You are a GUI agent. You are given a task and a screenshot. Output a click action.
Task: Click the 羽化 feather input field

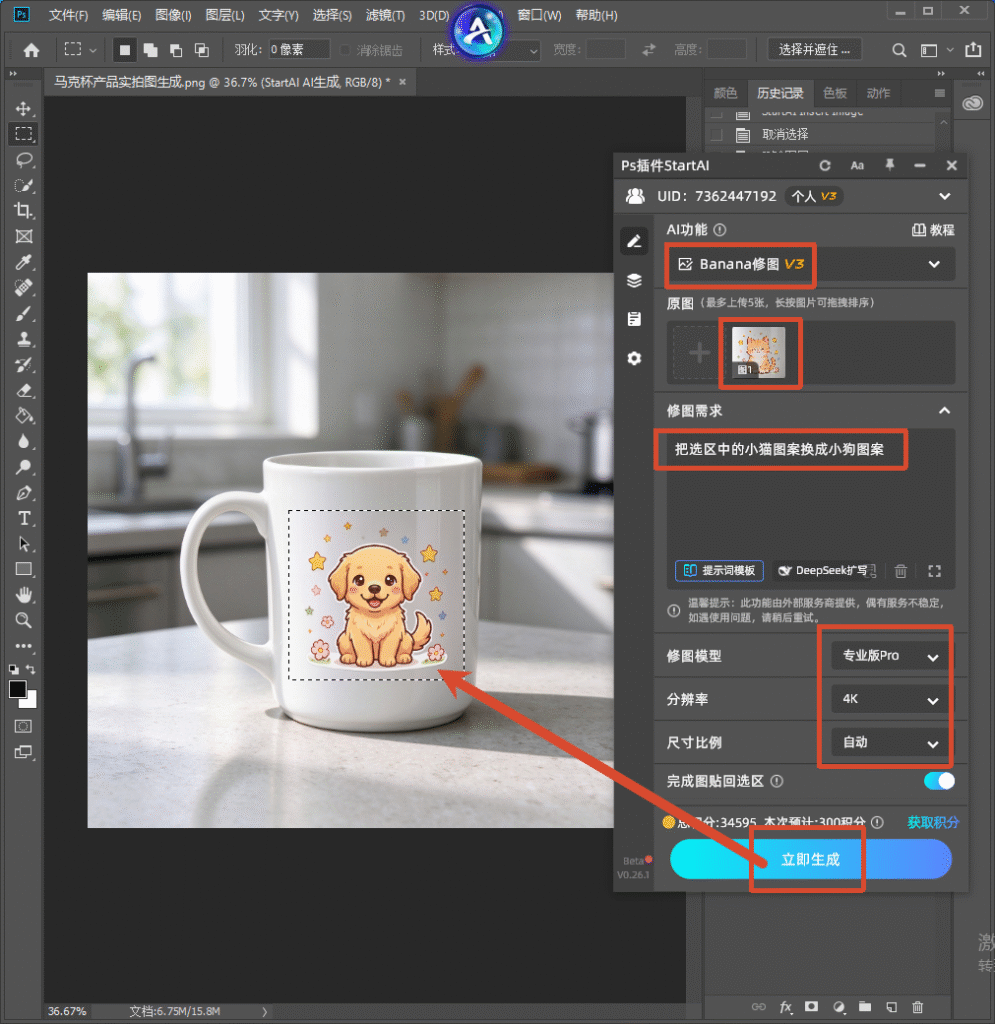(299, 50)
